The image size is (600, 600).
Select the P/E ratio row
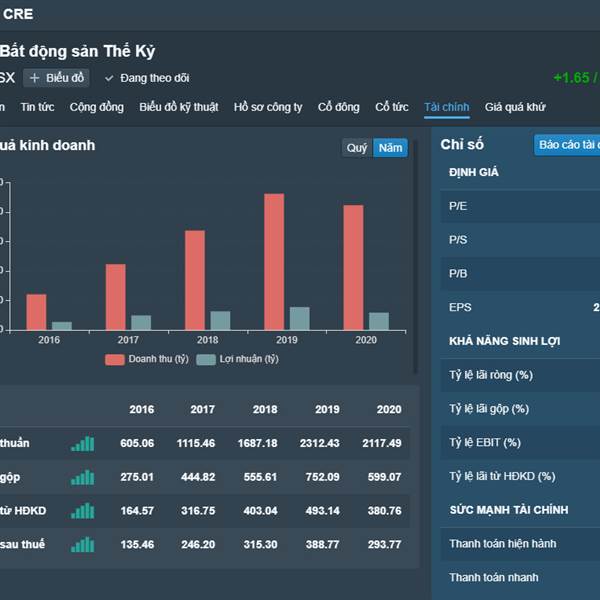click(520, 206)
